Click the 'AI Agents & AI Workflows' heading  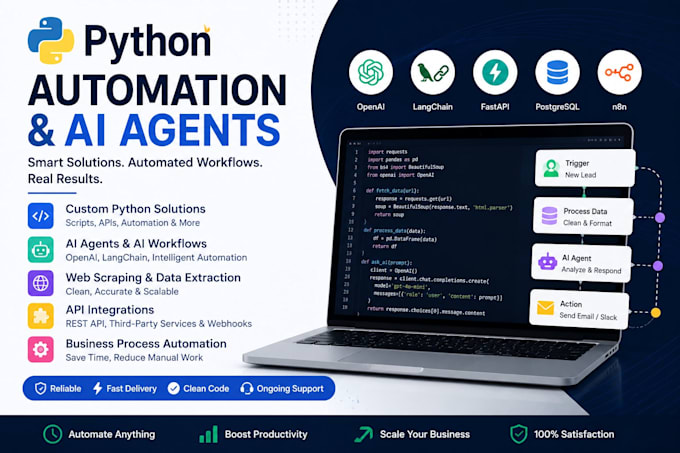coord(136,244)
